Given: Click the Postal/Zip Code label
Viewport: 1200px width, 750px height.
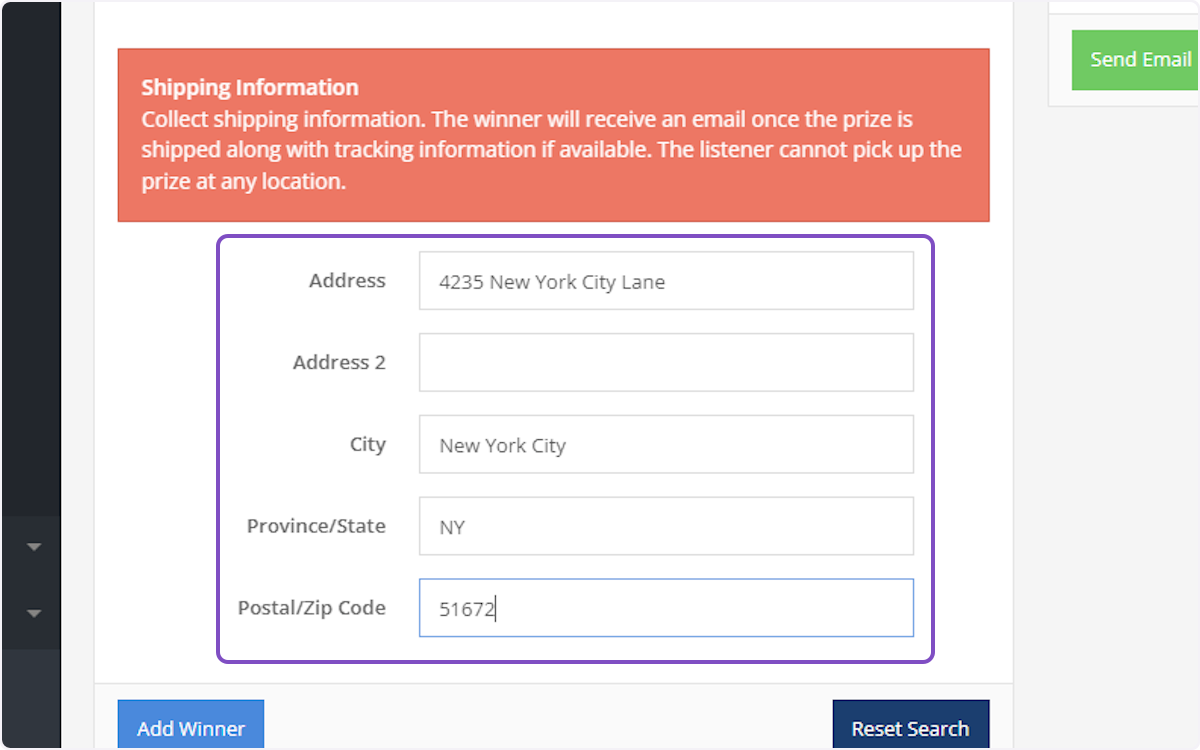Looking at the screenshot, I should [311, 608].
